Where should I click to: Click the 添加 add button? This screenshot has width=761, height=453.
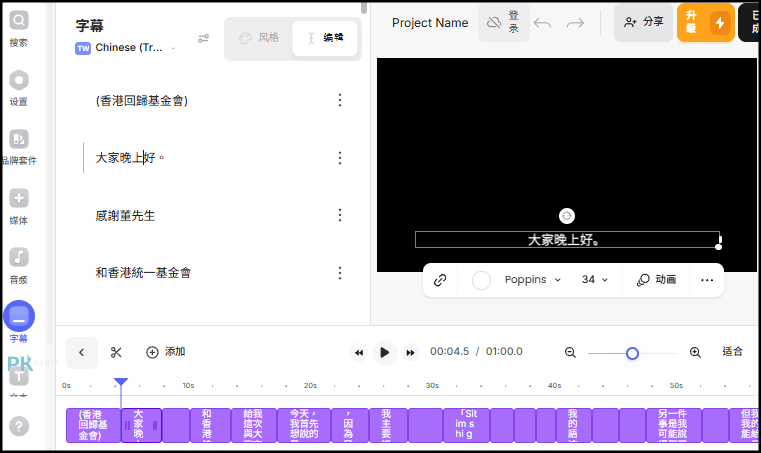pyautogui.click(x=165, y=352)
